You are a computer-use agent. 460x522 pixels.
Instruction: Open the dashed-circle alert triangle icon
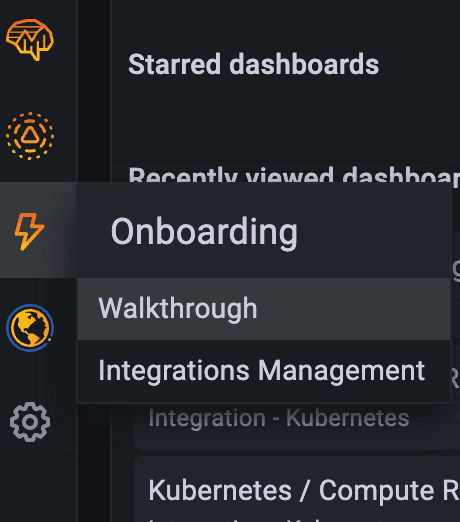30,136
